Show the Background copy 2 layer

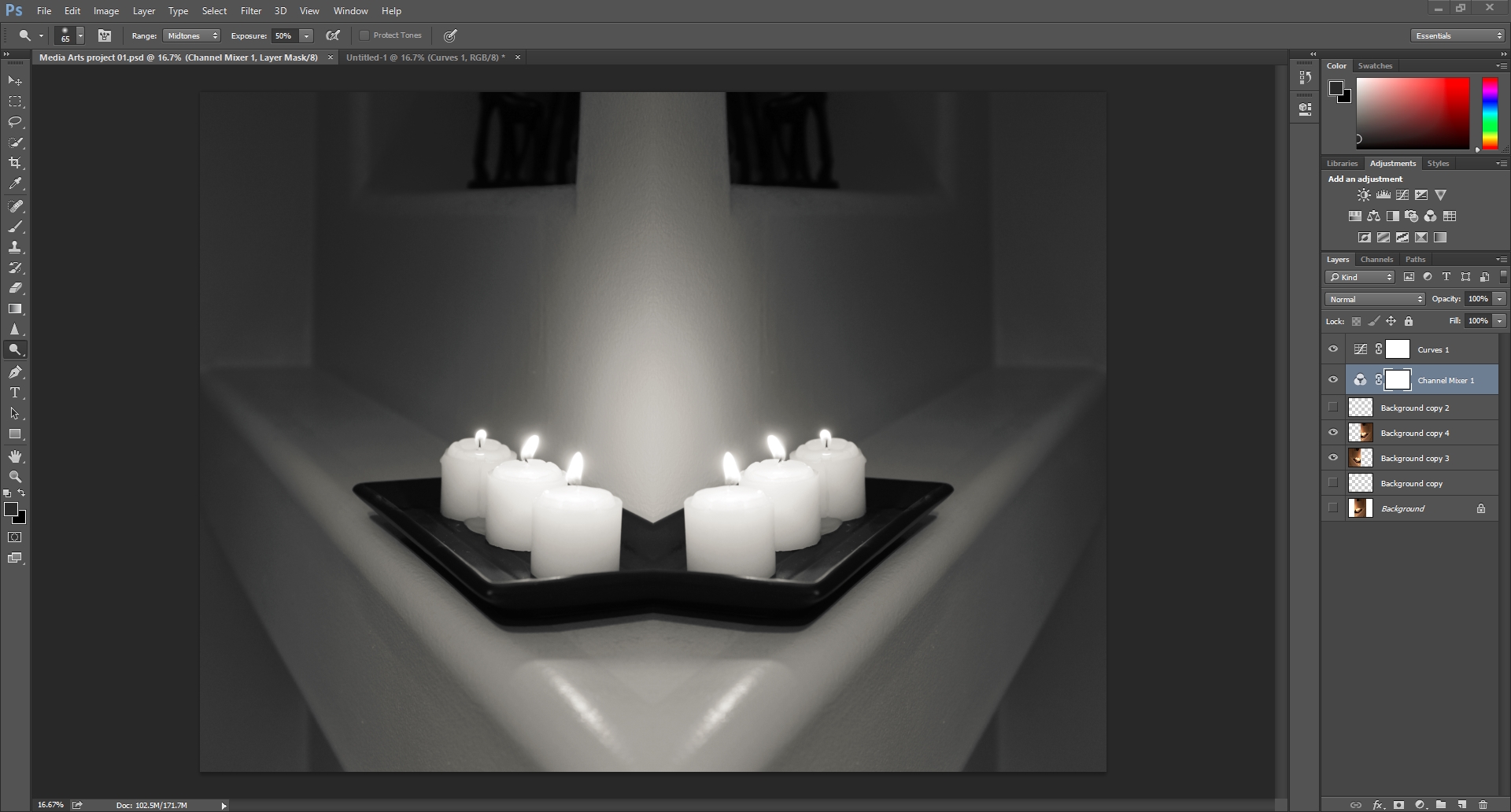(1333, 408)
